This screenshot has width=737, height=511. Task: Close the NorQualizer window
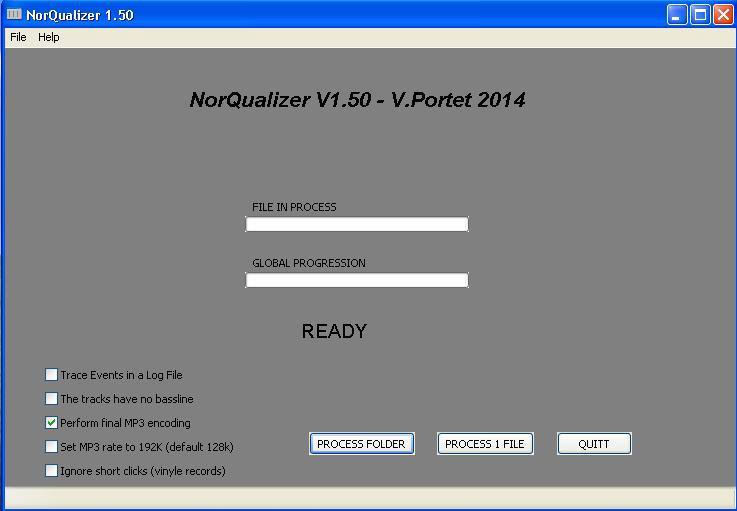click(722, 15)
